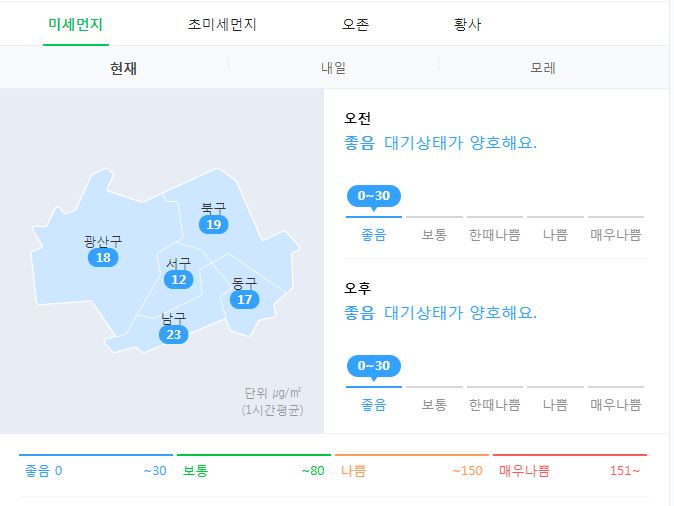
Task: Click the afternoon 보통 grade segment
Action: [434, 398]
